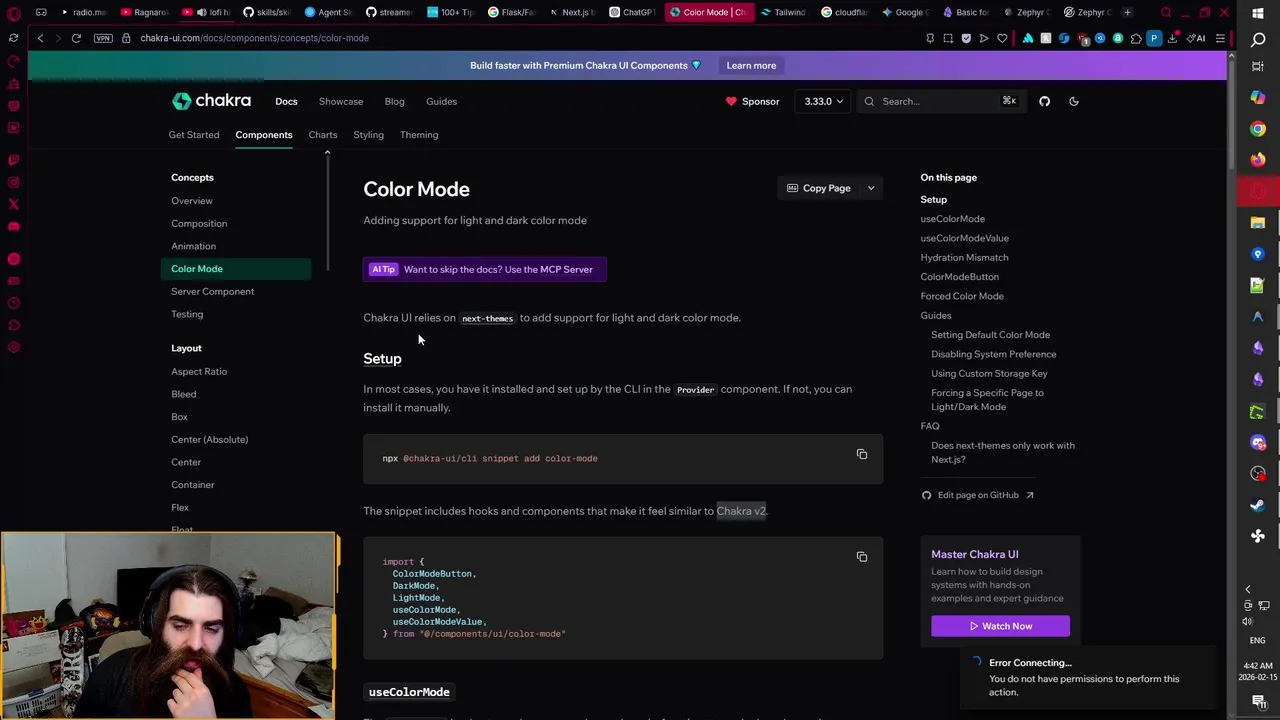Jump to ColorModeButton in page outline
This screenshot has width=1280, height=720.
(960, 277)
